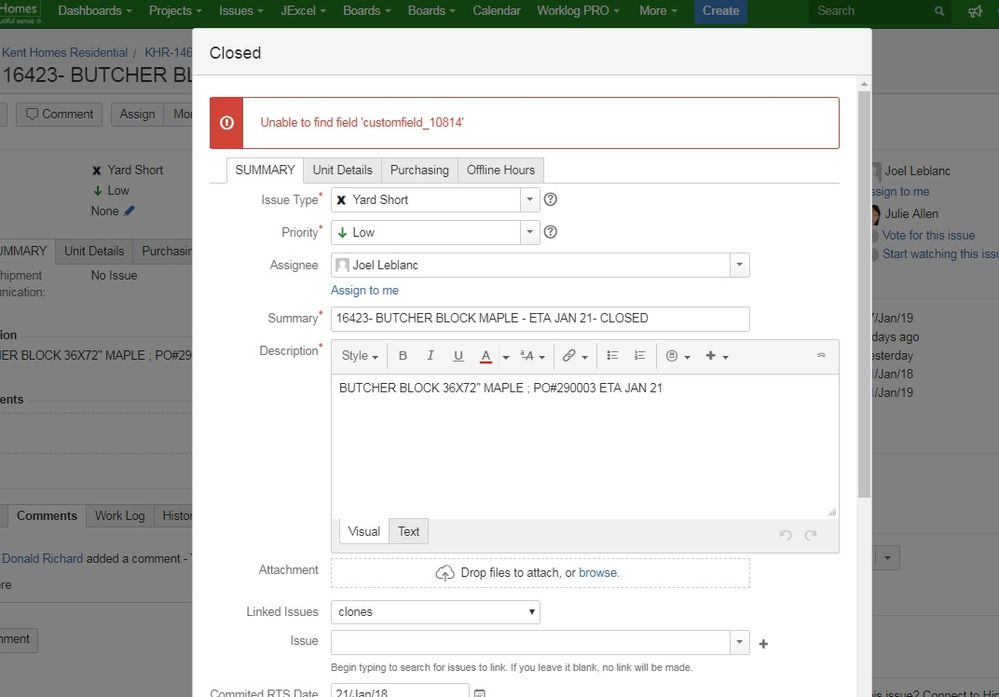Expand the Style dropdown in editor

click(x=360, y=356)
